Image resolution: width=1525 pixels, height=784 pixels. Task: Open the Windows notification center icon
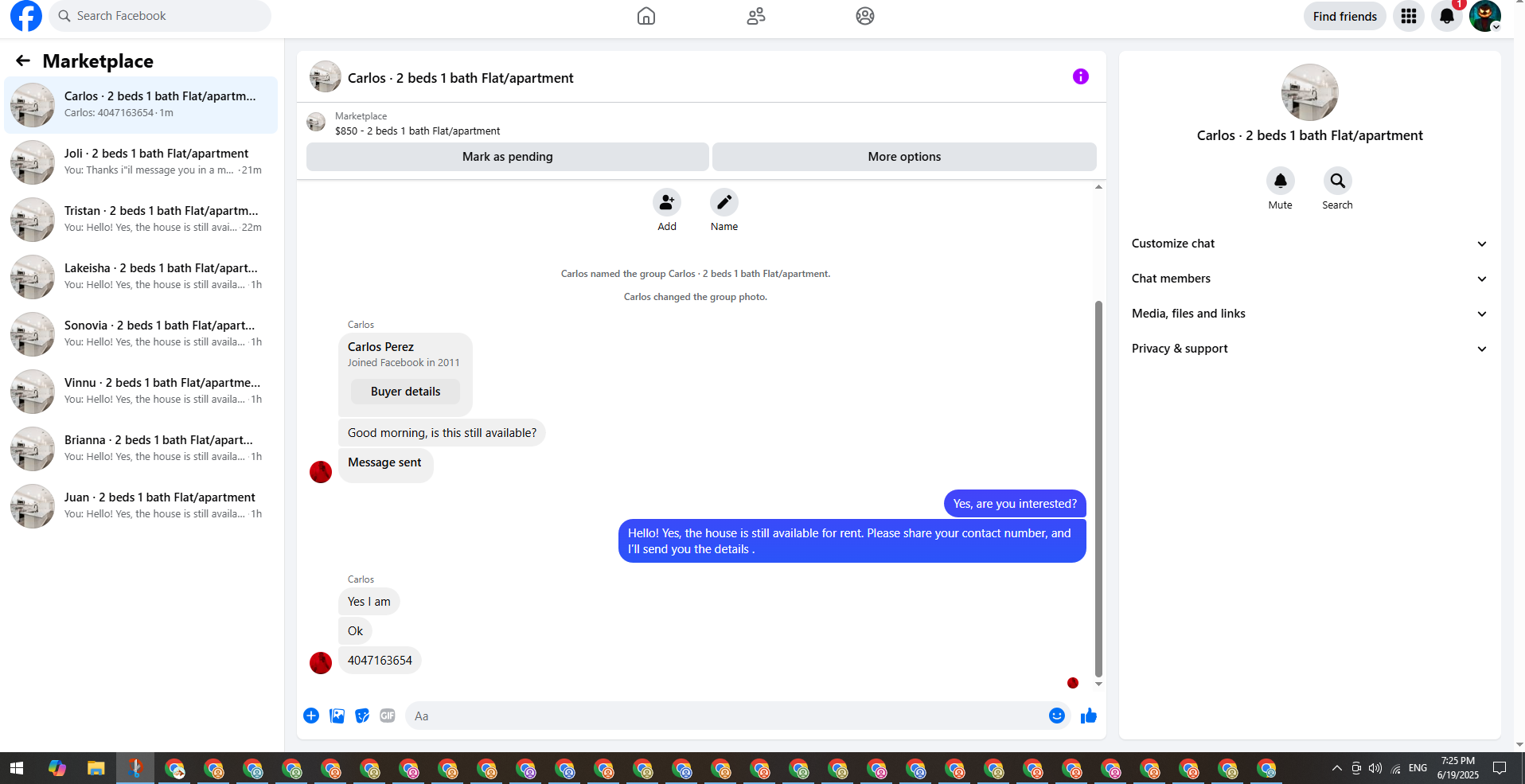(1500, 768)
